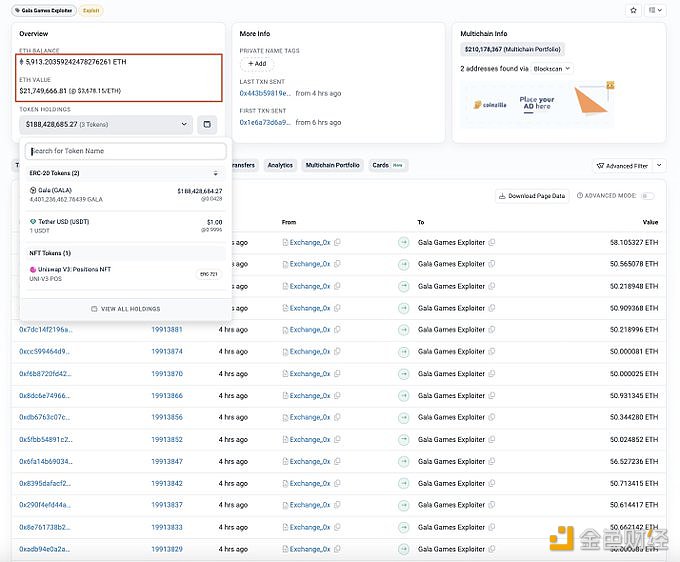Click Download Page Data
This screenshot has height=562, width=680.
tap(532, 196)
